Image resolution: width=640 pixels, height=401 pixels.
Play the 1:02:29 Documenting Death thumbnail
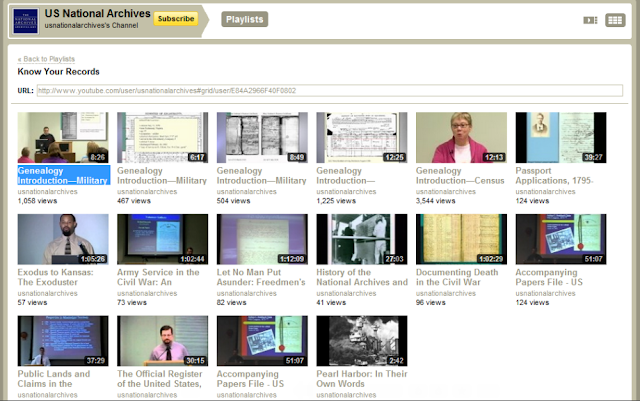click(461, 239)
